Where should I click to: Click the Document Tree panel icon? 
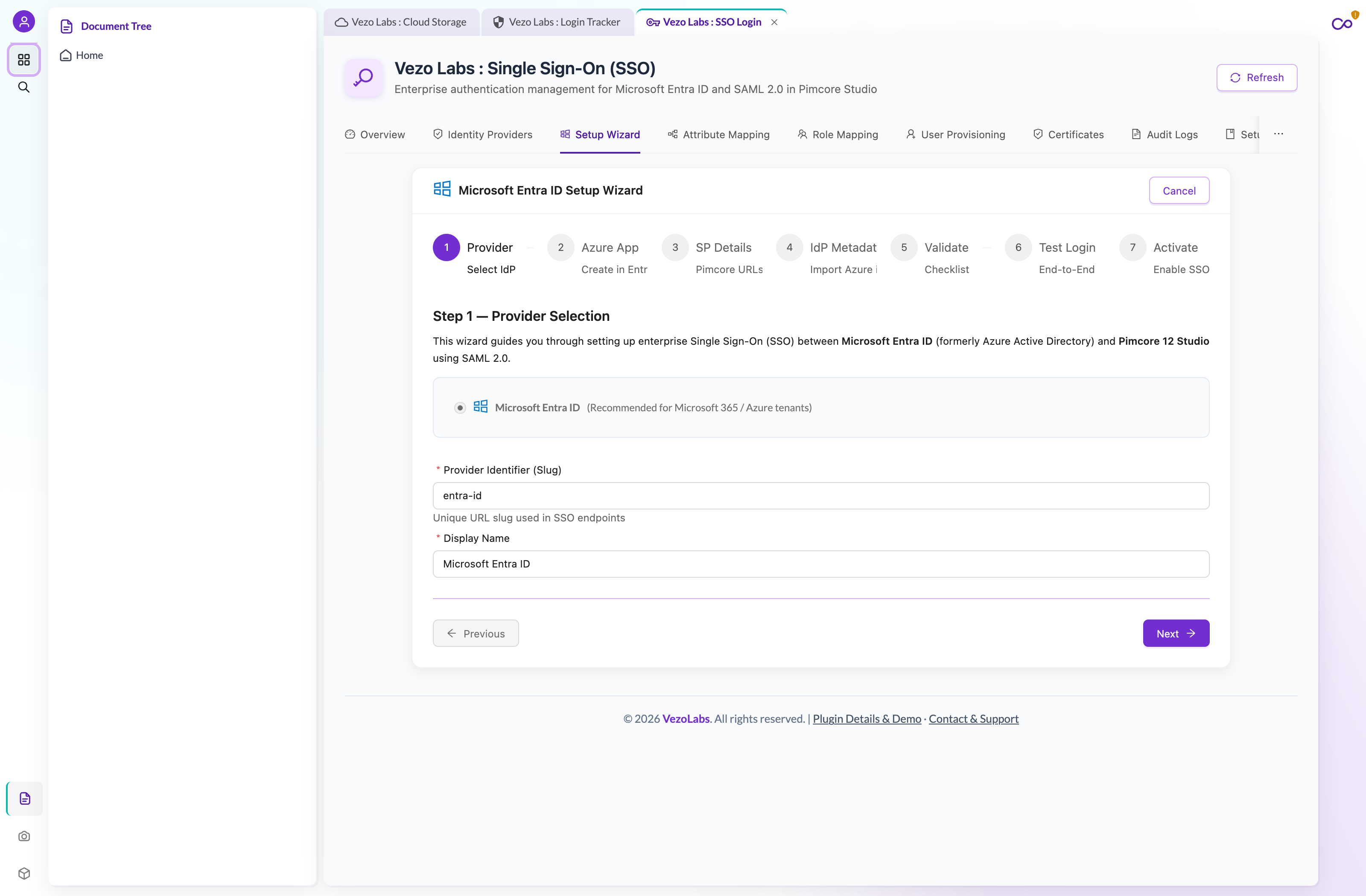click(67, 26)
